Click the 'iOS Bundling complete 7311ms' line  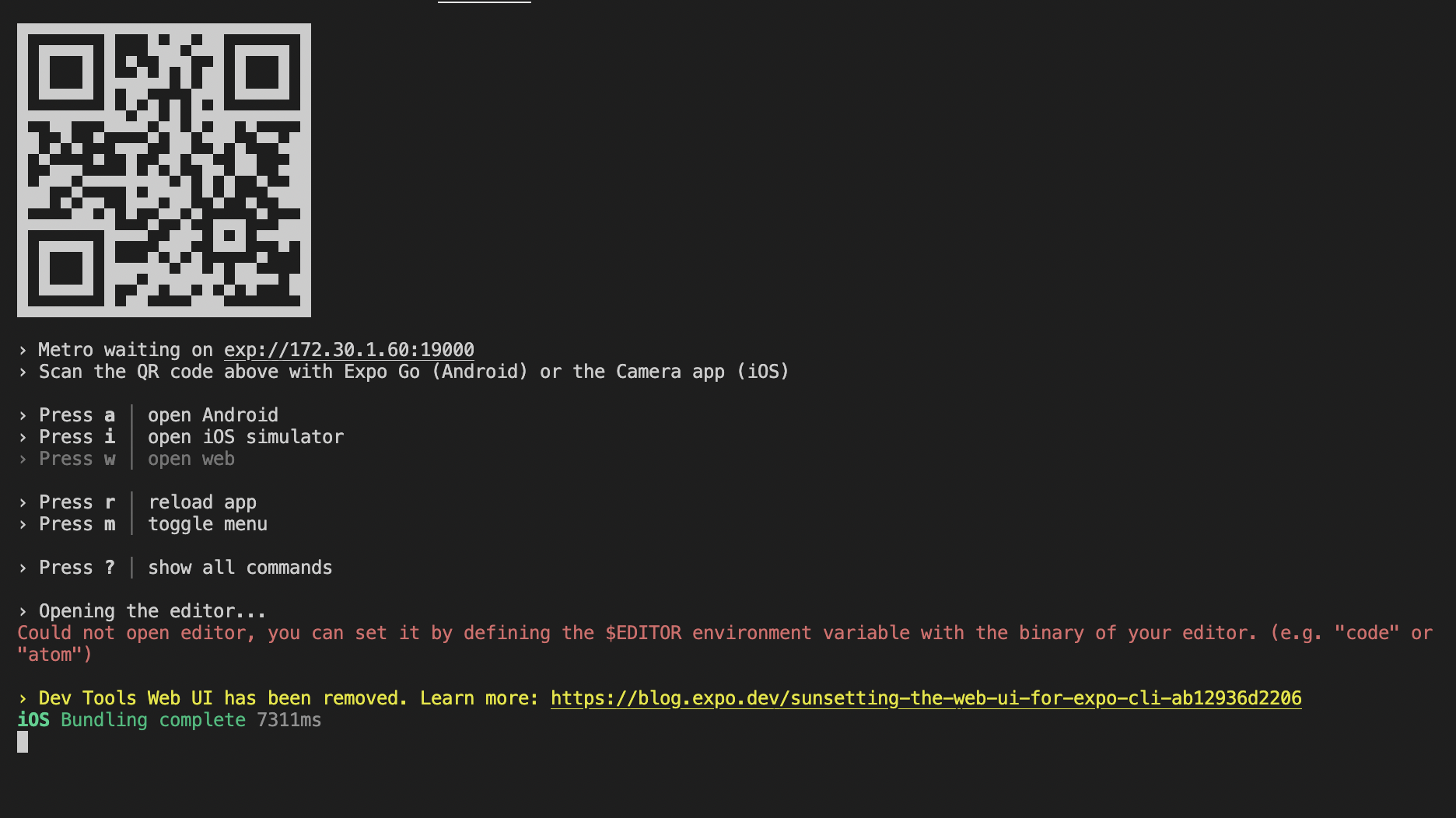170,720
